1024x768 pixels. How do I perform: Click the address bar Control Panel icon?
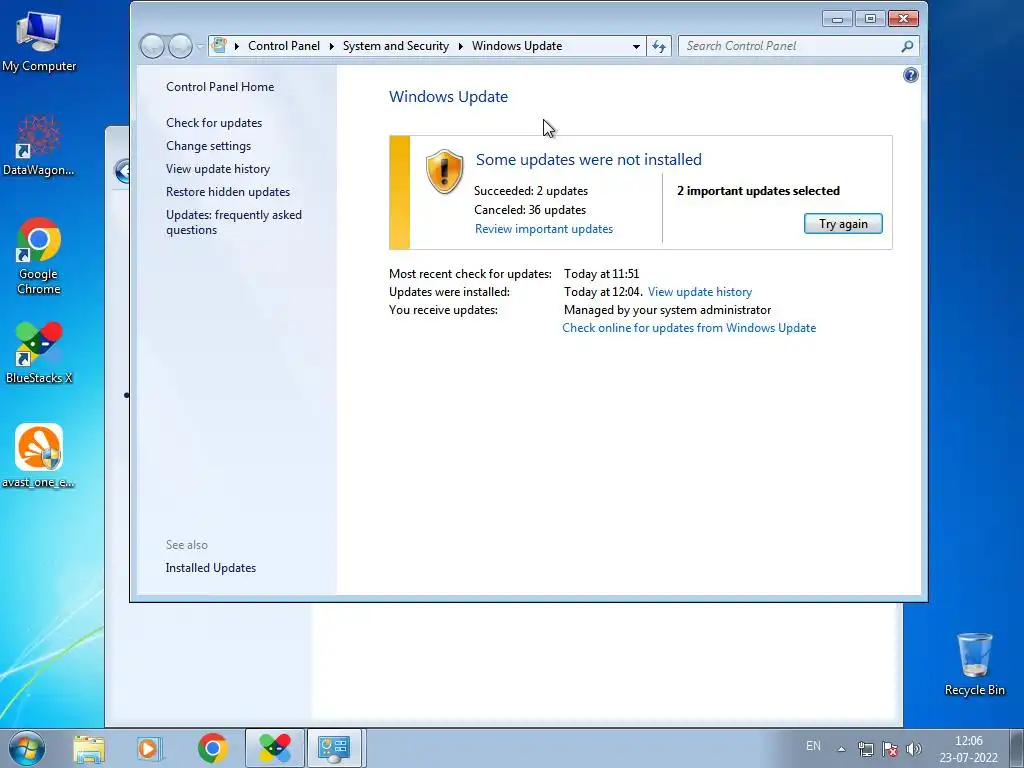coord(220,46)
